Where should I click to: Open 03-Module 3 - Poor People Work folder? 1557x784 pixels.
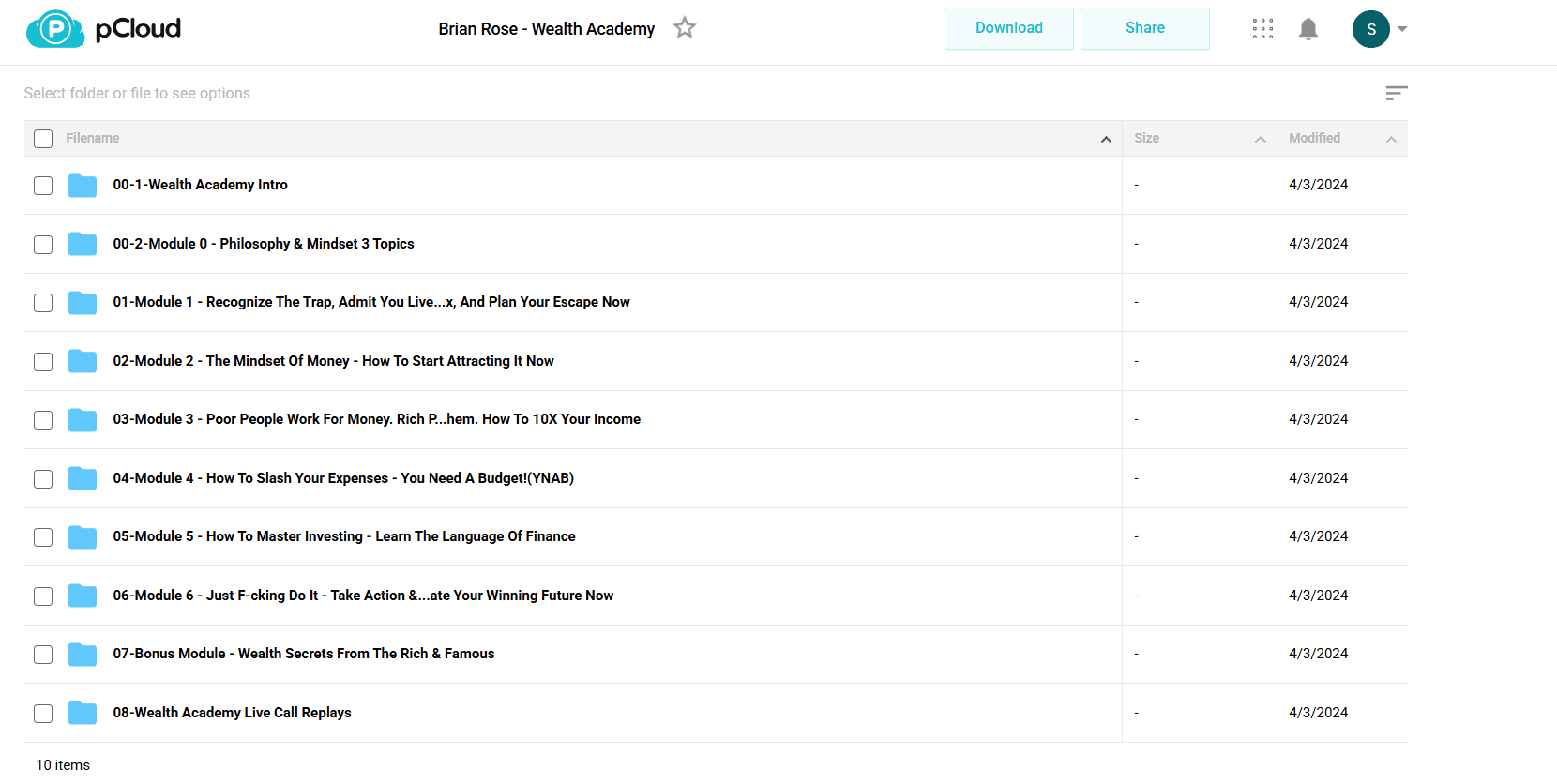[x=377, y=419]
